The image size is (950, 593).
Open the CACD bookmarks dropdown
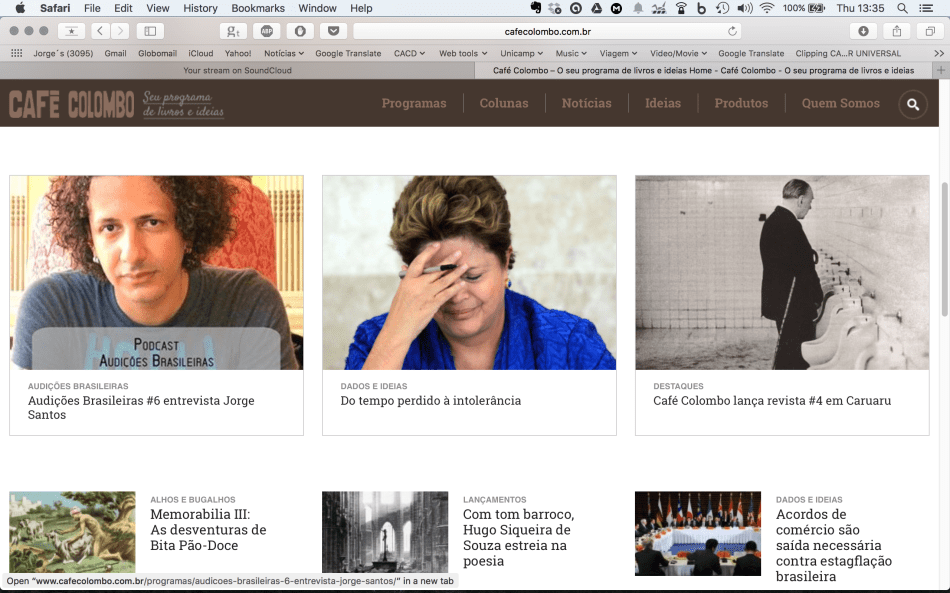(408, 53)
